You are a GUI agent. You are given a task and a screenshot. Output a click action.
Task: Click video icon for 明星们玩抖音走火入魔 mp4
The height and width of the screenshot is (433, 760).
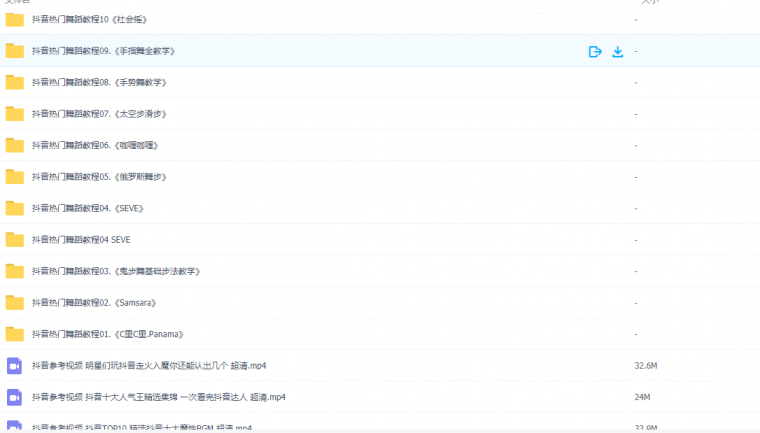point(15,366)
